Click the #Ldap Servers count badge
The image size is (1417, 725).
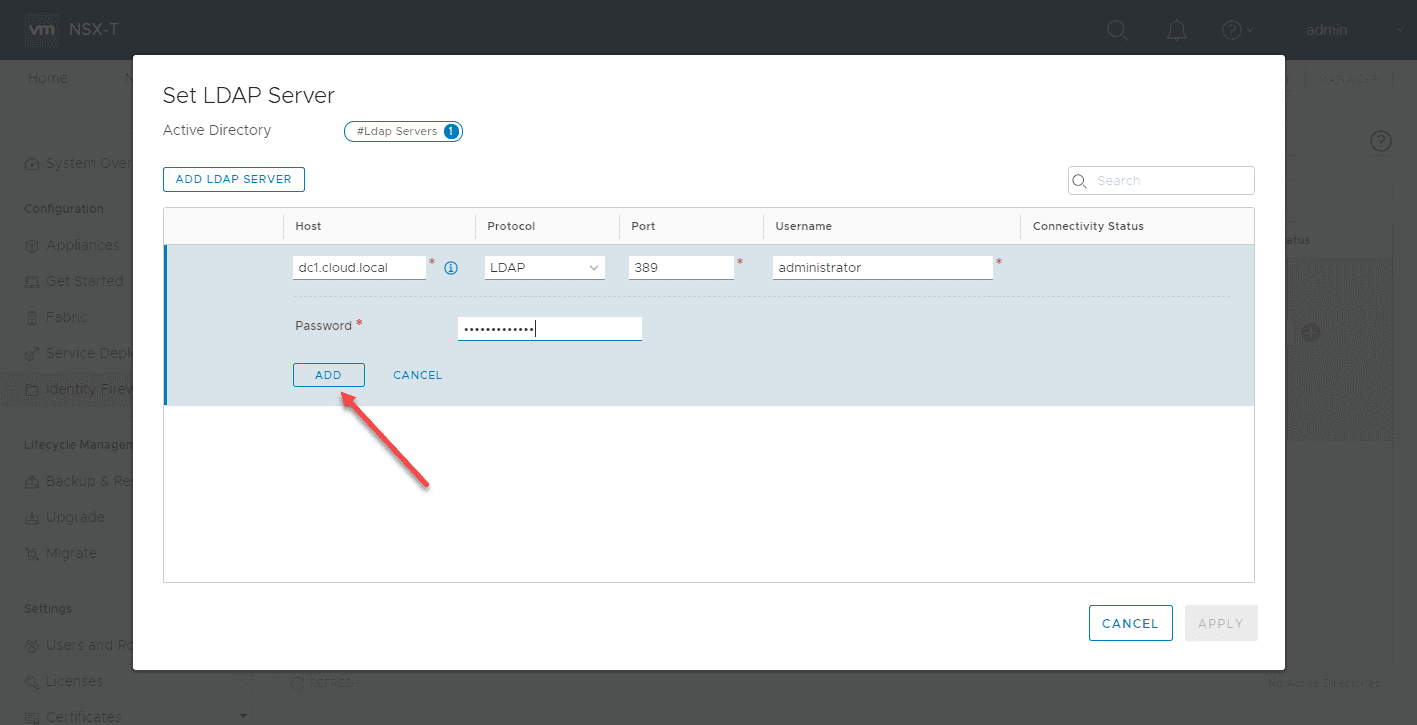(403, 131)
